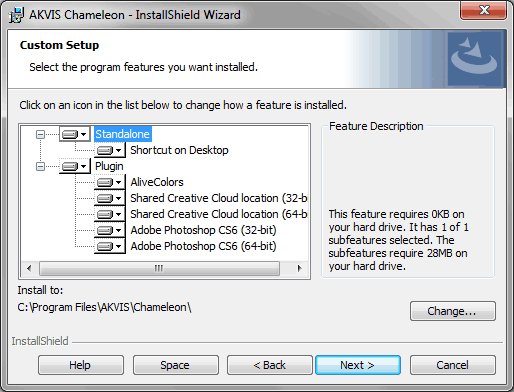The width and height of the screenshot is (514, 392).
Task: Click the feature list right scroll arrow
Action: (299, 268)
